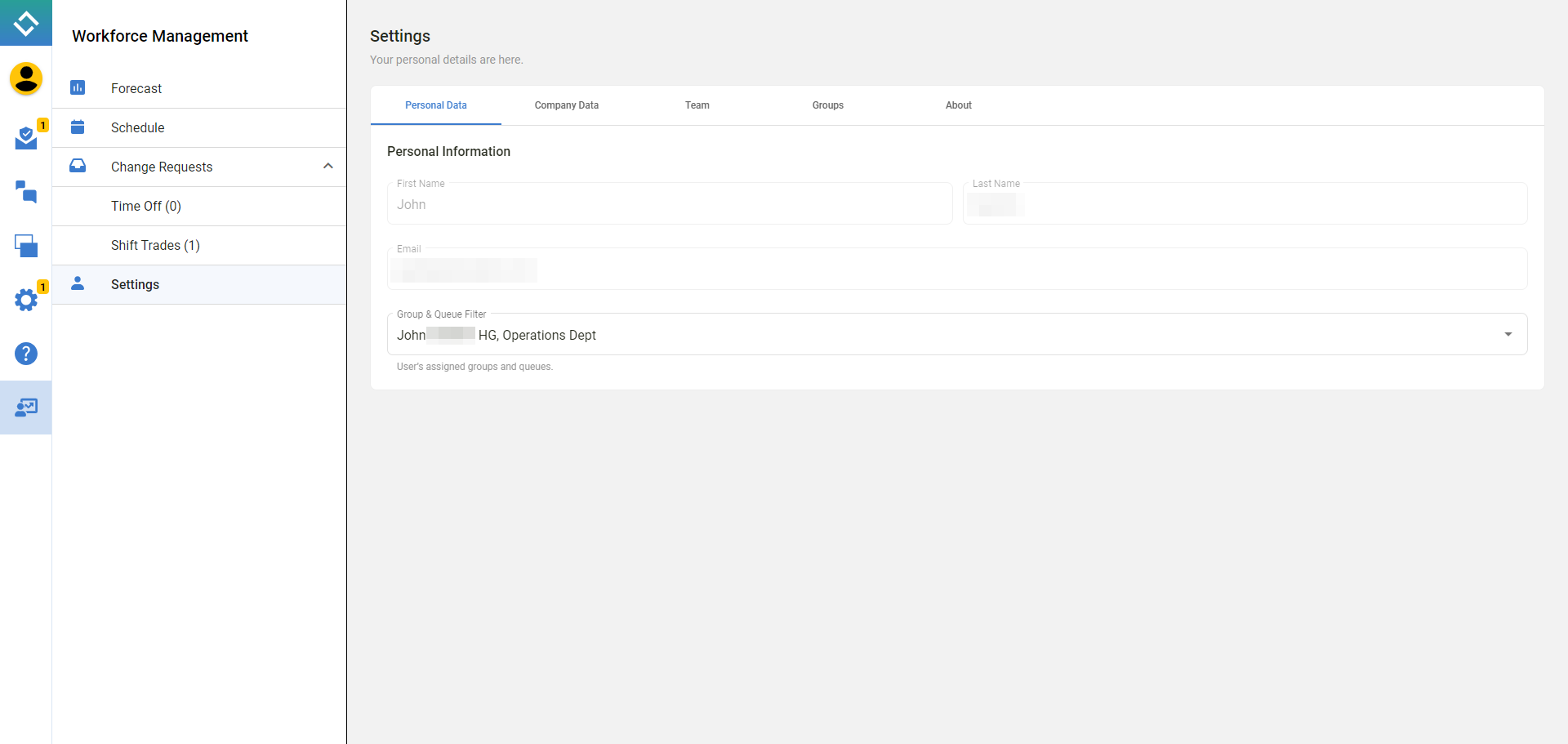The image size is (1568, 744).
Task: Open the user profile avatar
Action: pyautogui.click(x=26, y=78)
